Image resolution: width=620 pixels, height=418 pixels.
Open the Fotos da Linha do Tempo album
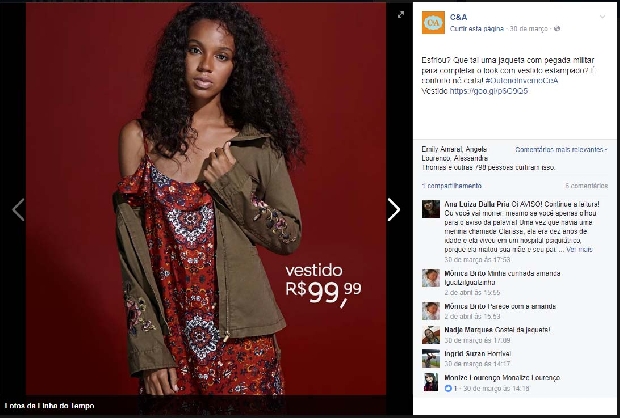49,406
